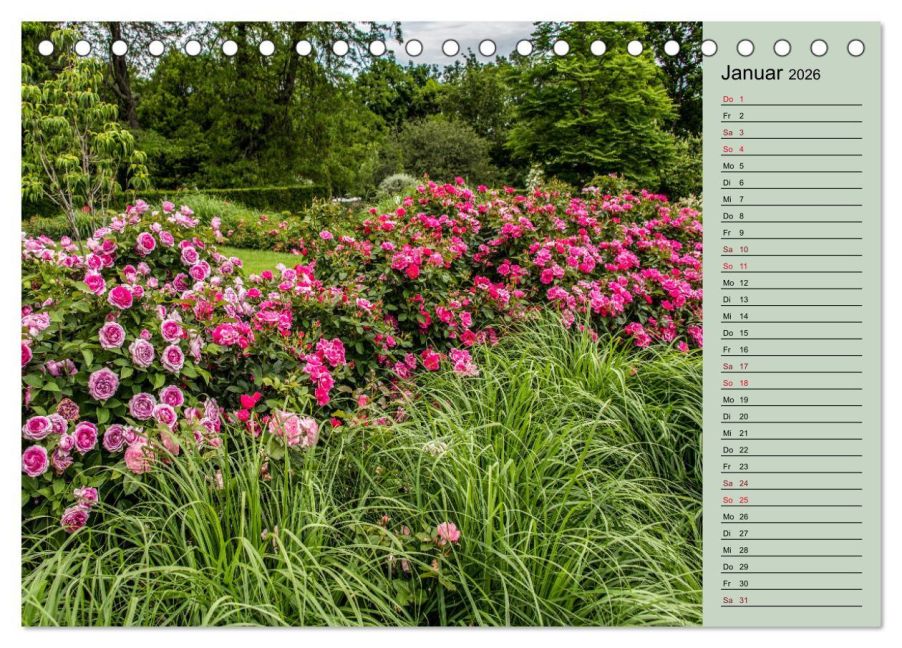This screenshot has width=902, height=648.
Task: Select the Fr 2 date row
Action: point(792,116)
